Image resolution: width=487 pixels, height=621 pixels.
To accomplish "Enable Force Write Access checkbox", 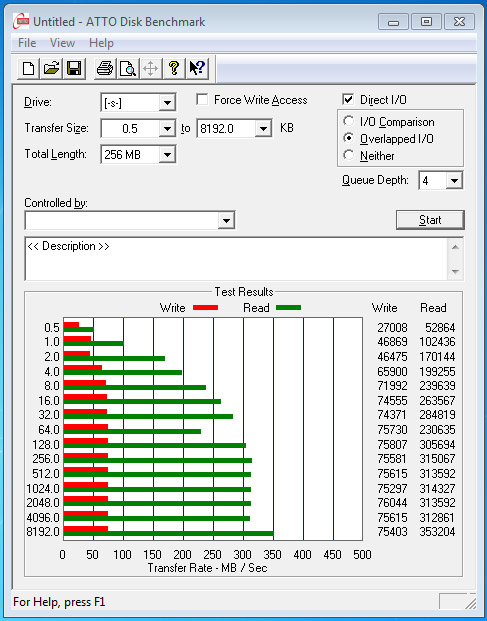I will point(202,99).
